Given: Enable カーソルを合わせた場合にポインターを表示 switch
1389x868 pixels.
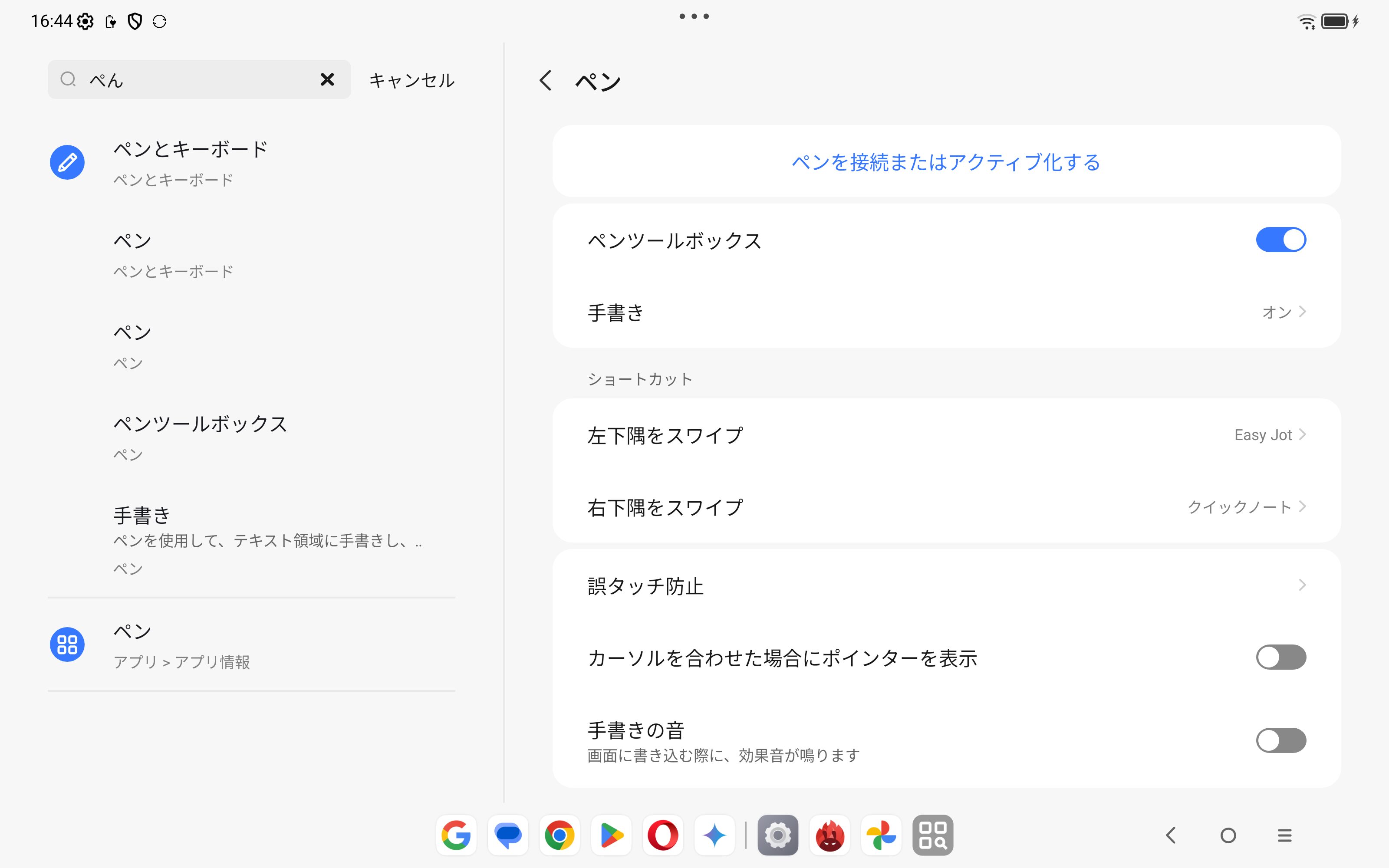Looking at the screenshot, I should (1280, 658).
